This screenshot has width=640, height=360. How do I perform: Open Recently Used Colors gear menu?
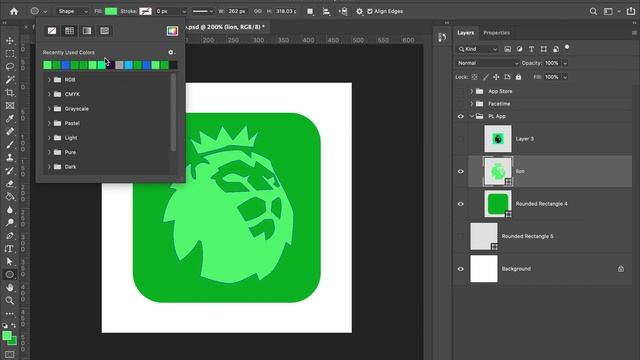pyautogui.click(x=171, y=52)
